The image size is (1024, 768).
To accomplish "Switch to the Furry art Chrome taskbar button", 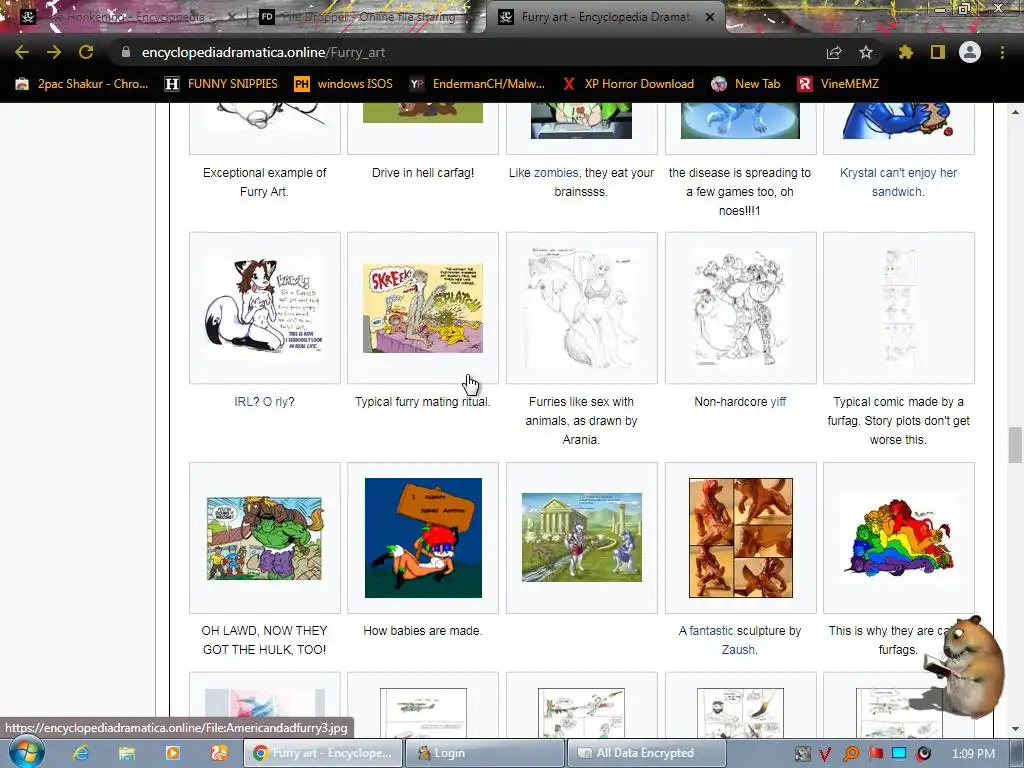I will click(322, 753).
